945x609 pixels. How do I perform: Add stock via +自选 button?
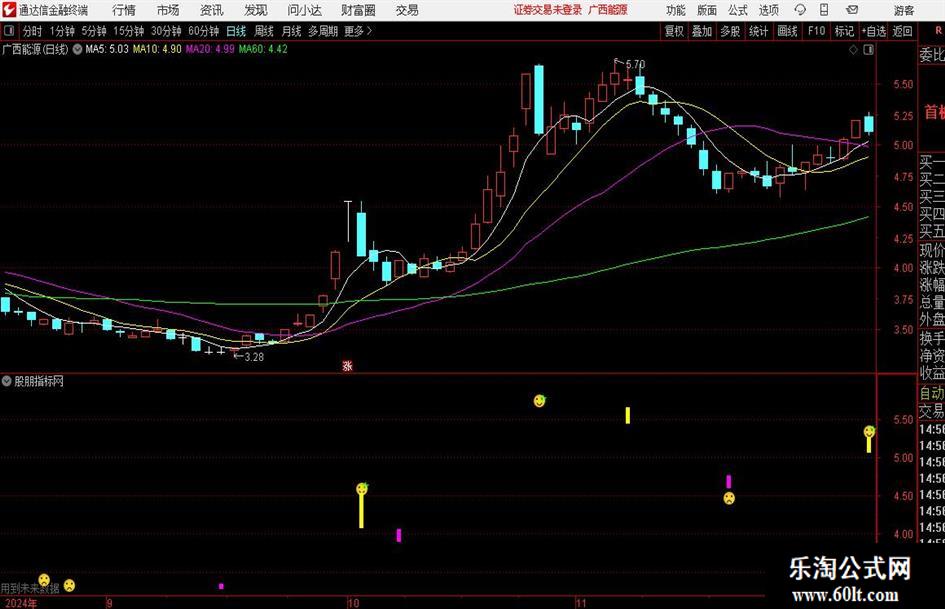(x=874, y=31)
